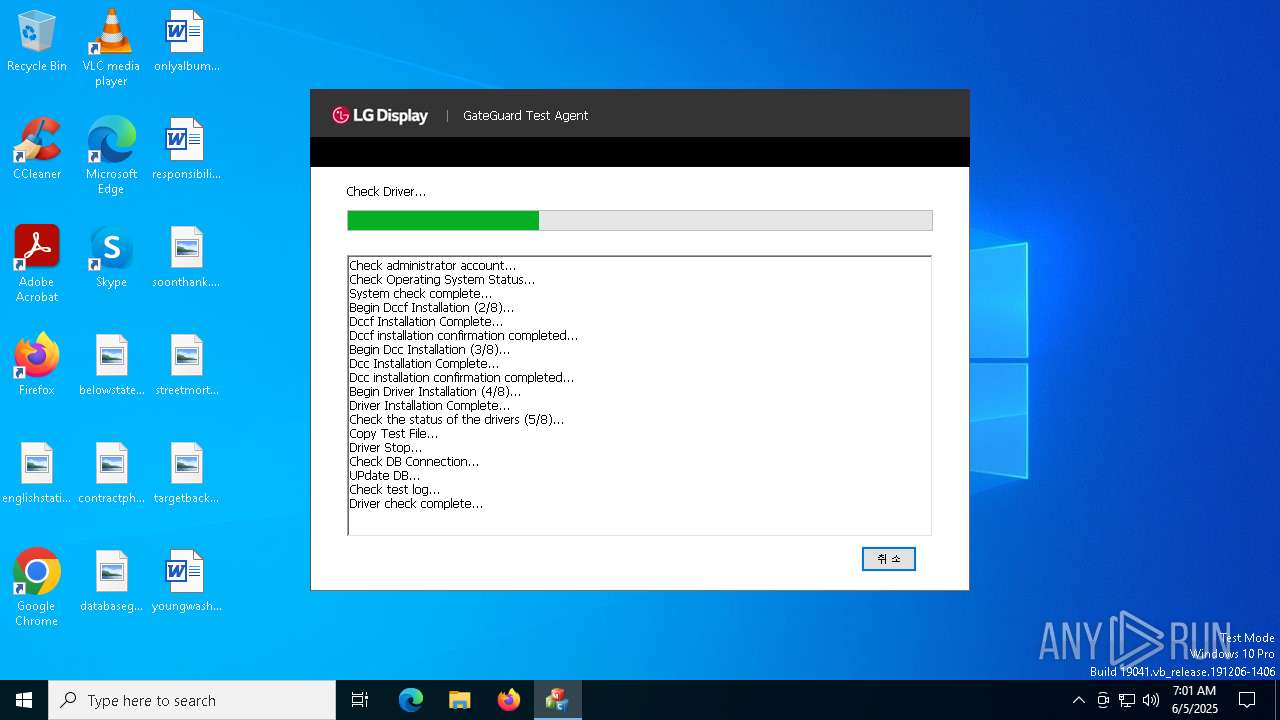
Task: Select log line 'Check DB Connection...'
Action: pos(414,461)
